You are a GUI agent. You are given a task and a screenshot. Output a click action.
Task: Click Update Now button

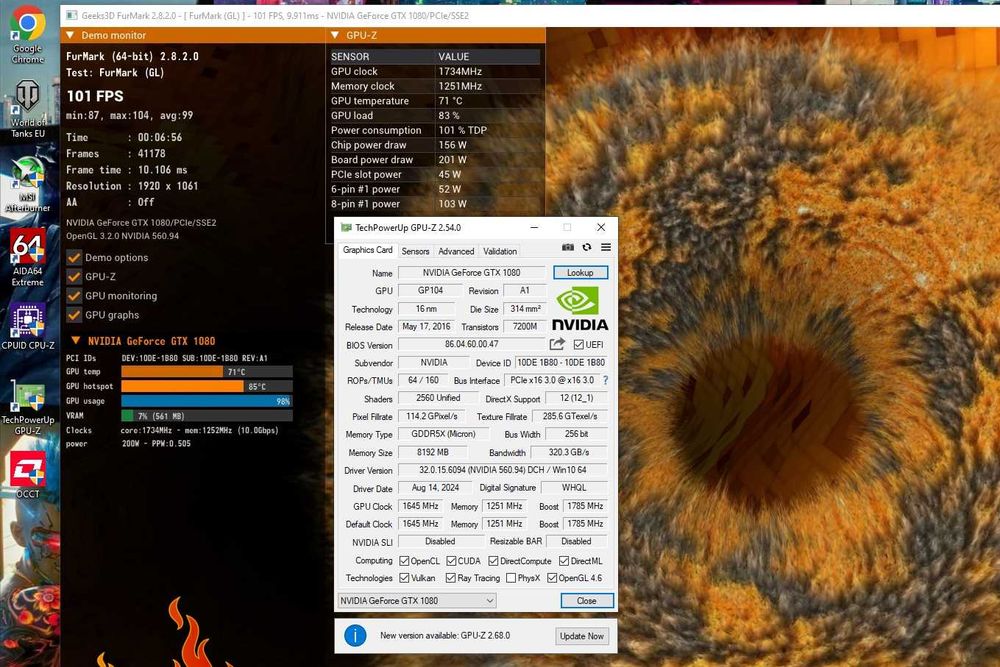pos(582,636)
